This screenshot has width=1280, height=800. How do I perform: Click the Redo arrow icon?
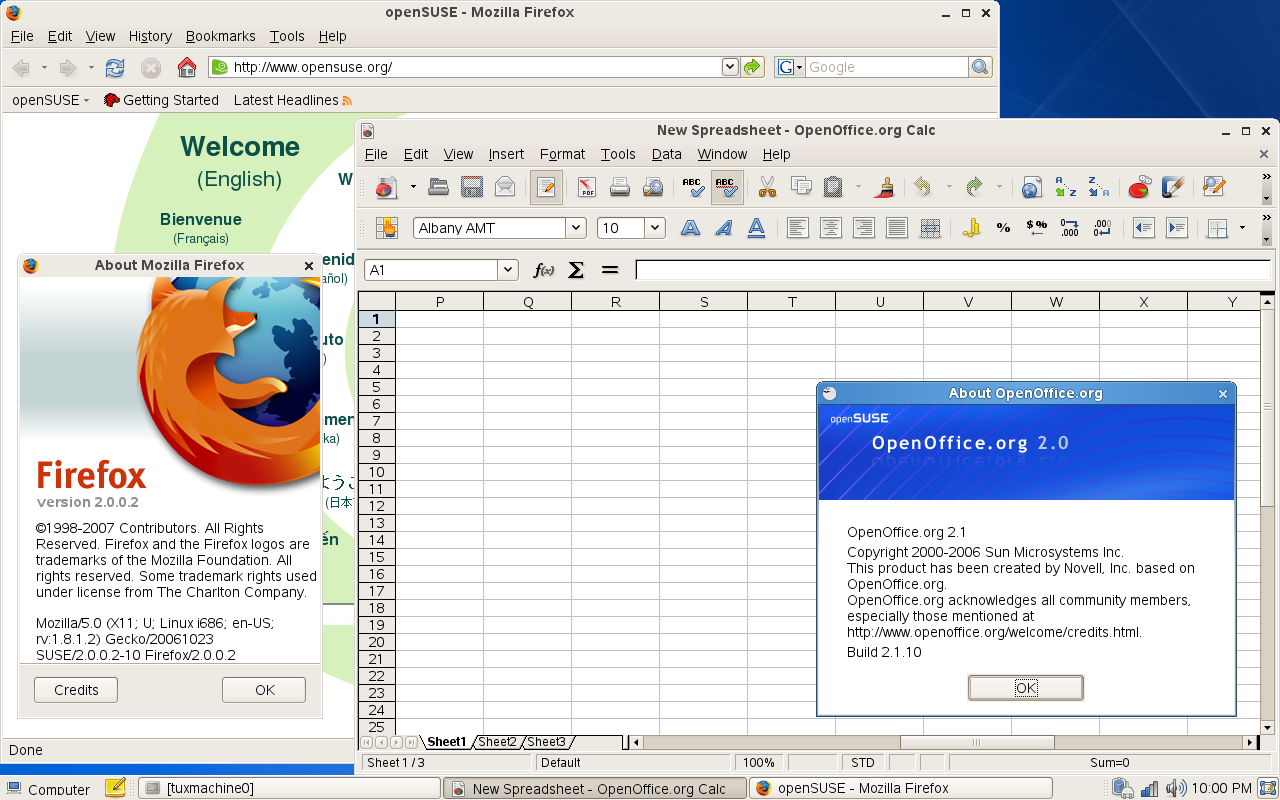975,187
